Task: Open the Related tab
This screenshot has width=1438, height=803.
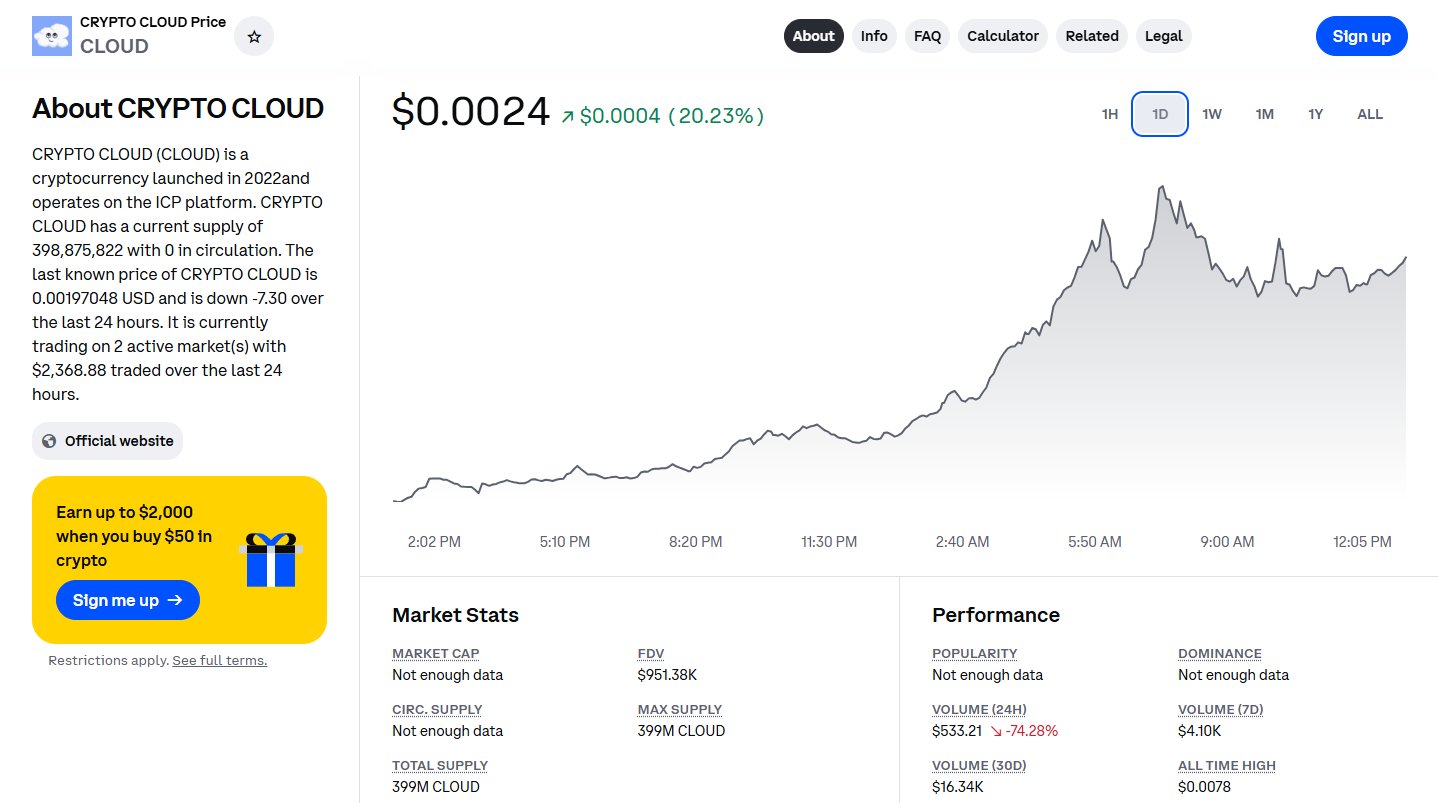Action: 1091,36
